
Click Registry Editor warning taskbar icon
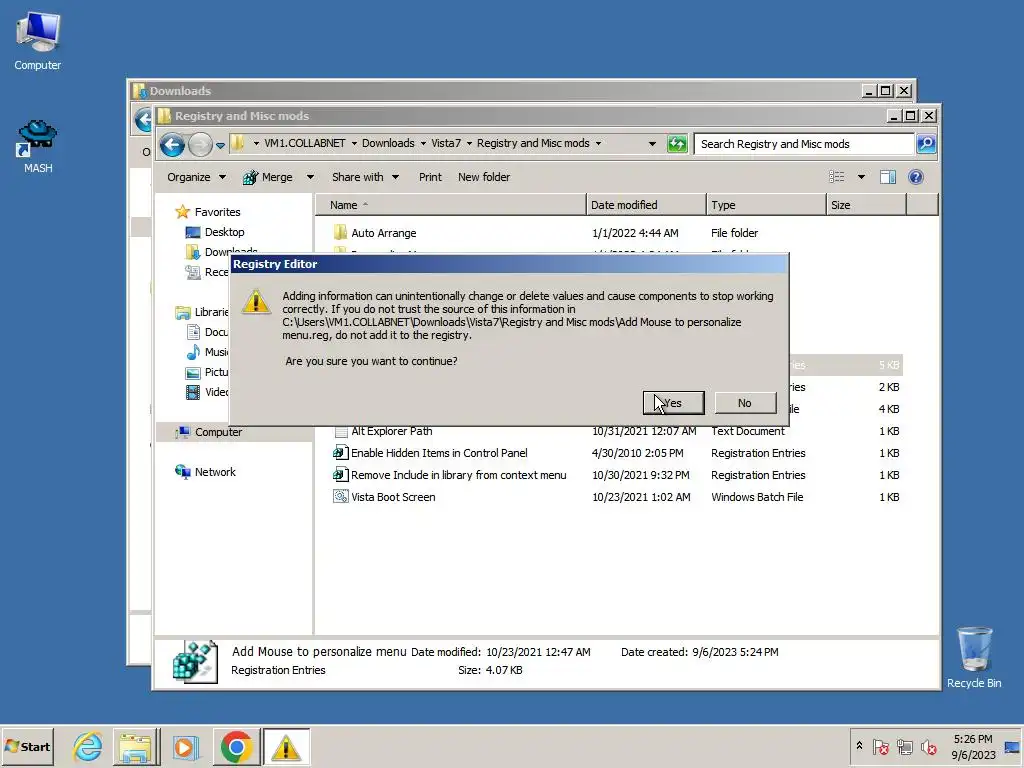pos(286,746)
